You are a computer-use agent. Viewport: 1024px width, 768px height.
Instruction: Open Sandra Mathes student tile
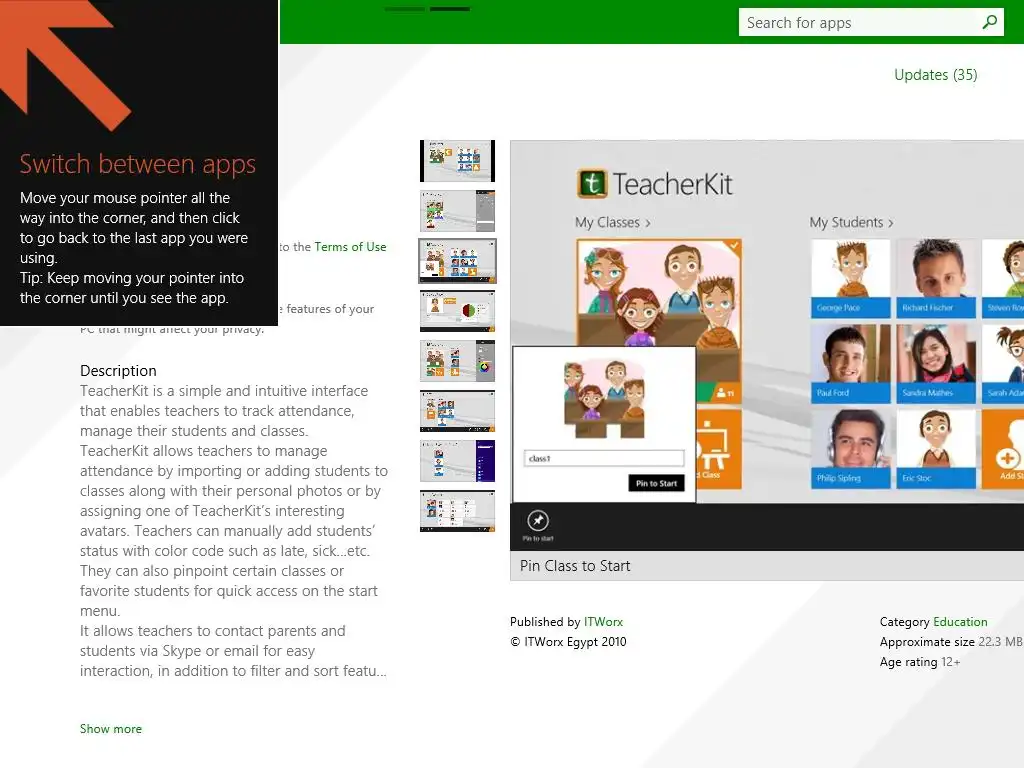click(936, 364)
